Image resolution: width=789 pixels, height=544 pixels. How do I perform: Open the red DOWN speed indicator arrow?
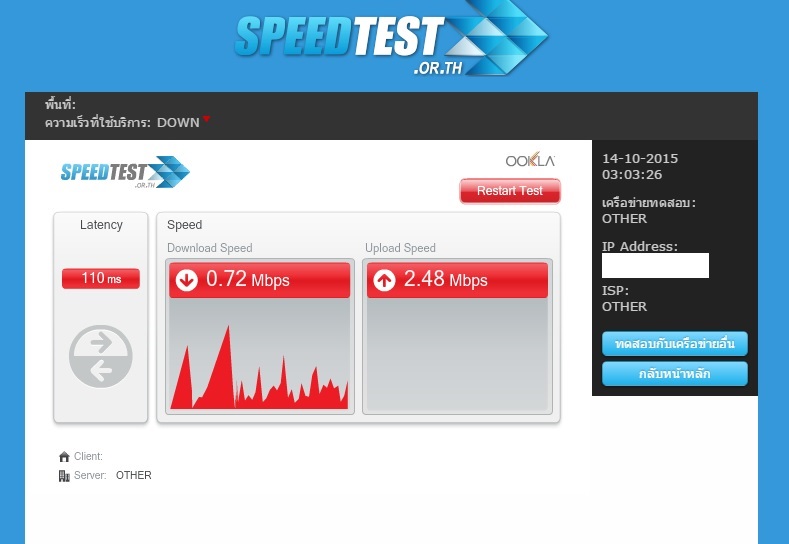click(x=206, y=119)
